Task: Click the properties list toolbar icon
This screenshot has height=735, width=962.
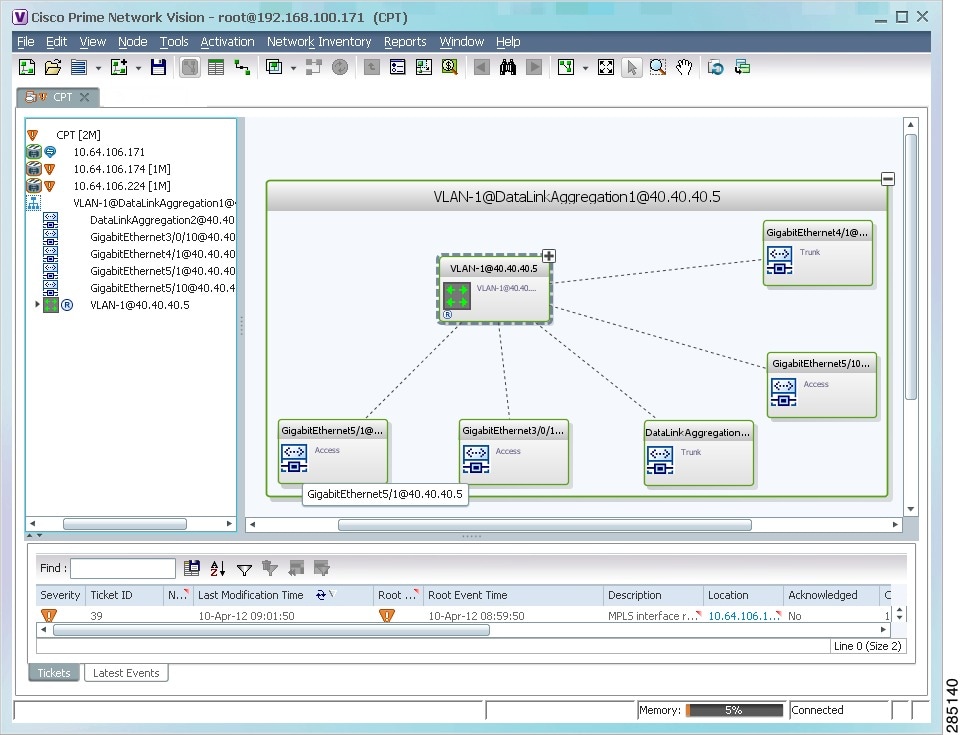Action: coord(398,67)
